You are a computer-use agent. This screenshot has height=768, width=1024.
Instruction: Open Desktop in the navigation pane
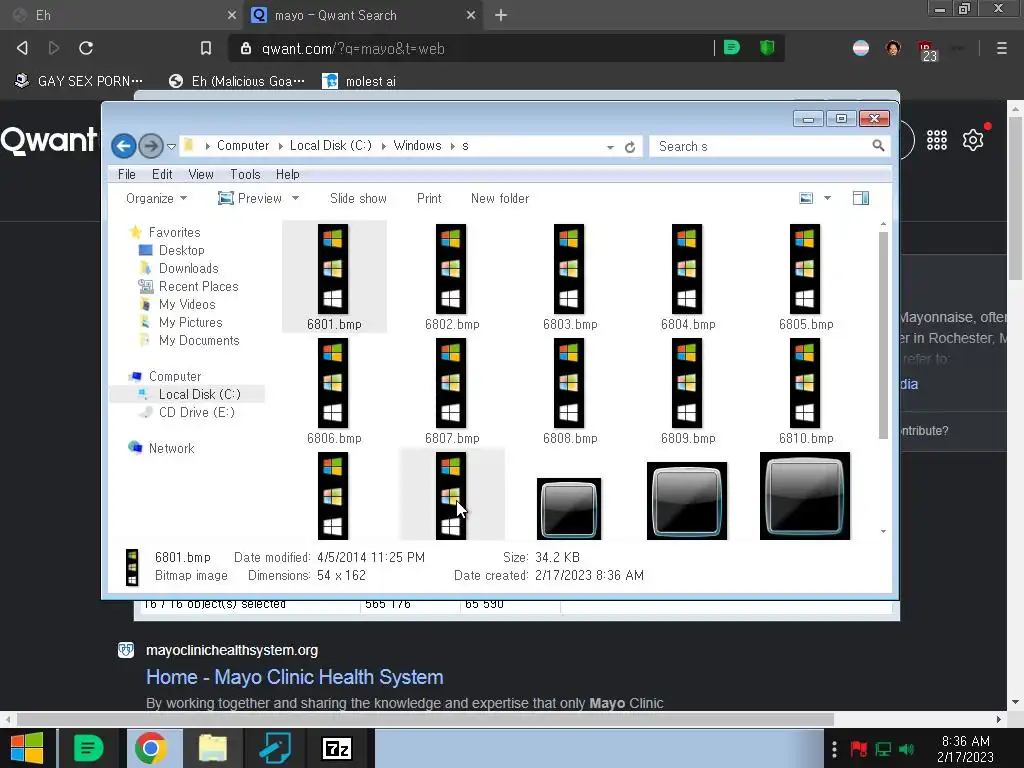point(182,250)
